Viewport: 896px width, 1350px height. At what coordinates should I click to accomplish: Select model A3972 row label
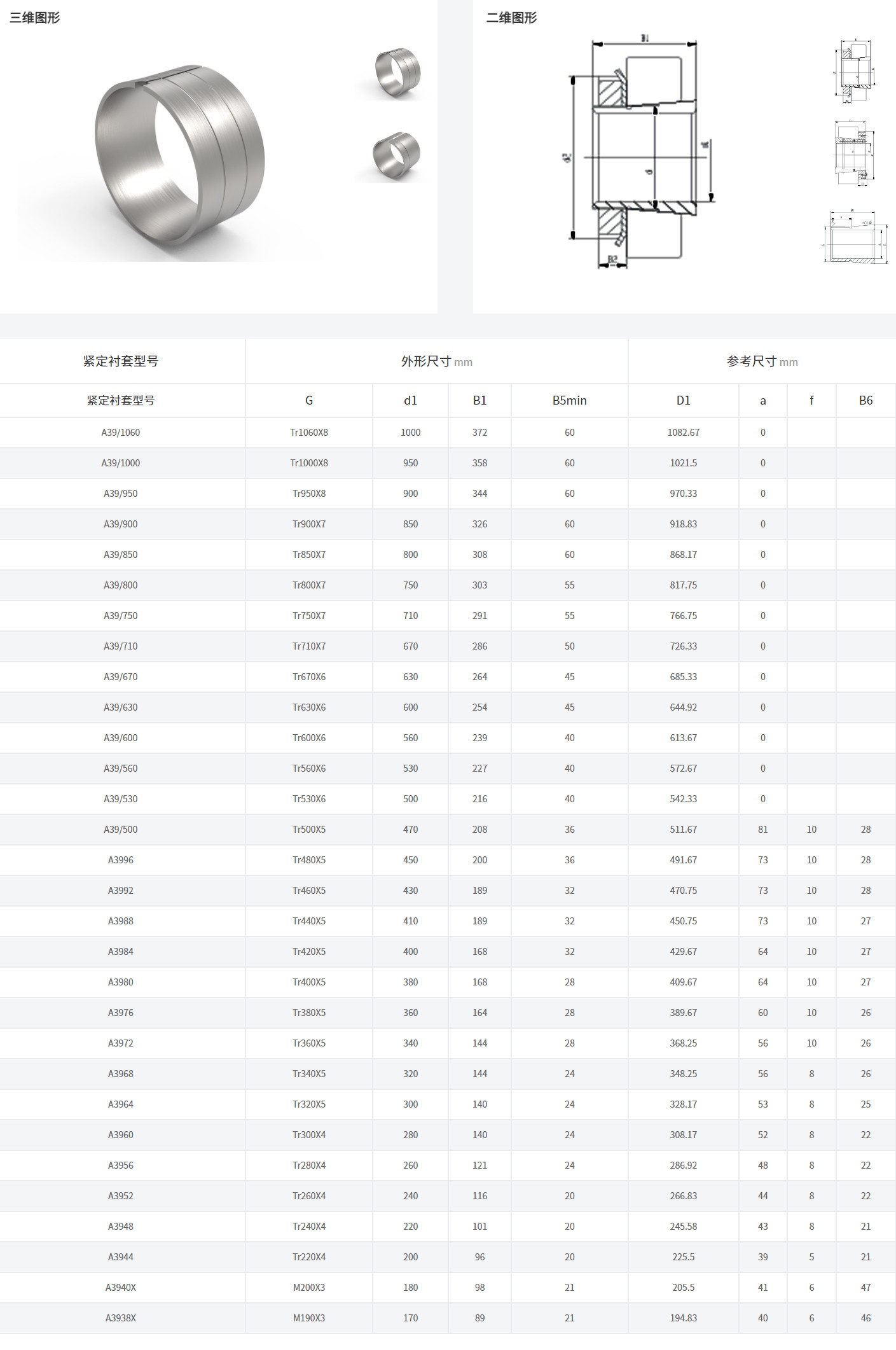pos(121,1043)
